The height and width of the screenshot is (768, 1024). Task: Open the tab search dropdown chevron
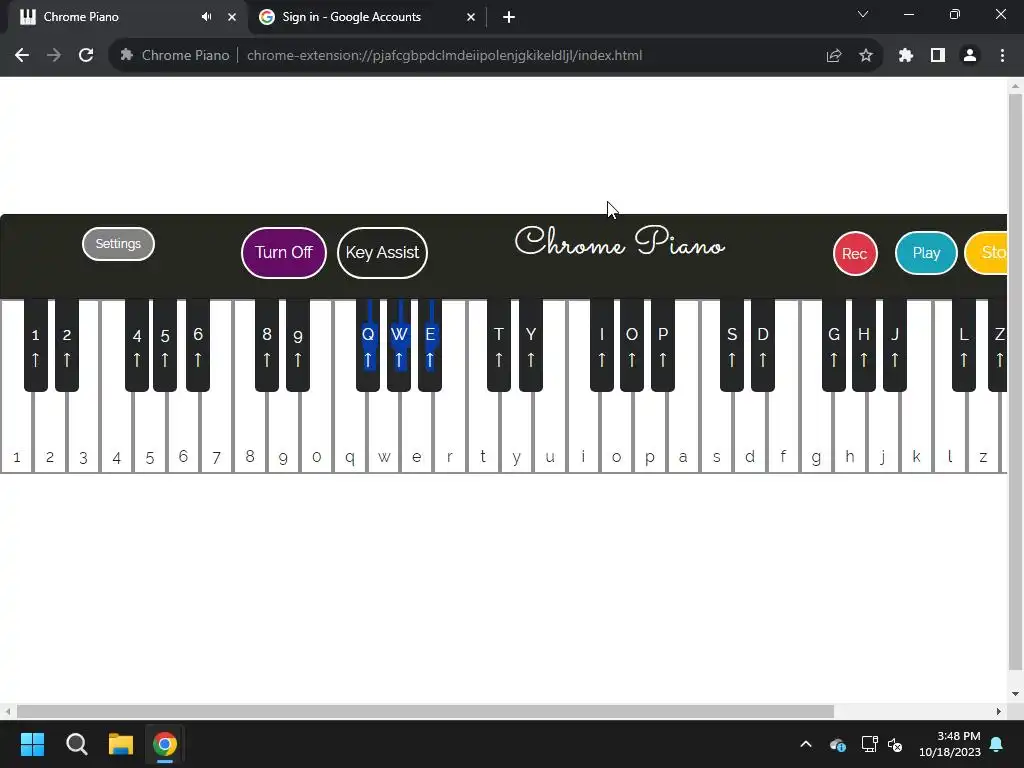(x=863, y=14)
